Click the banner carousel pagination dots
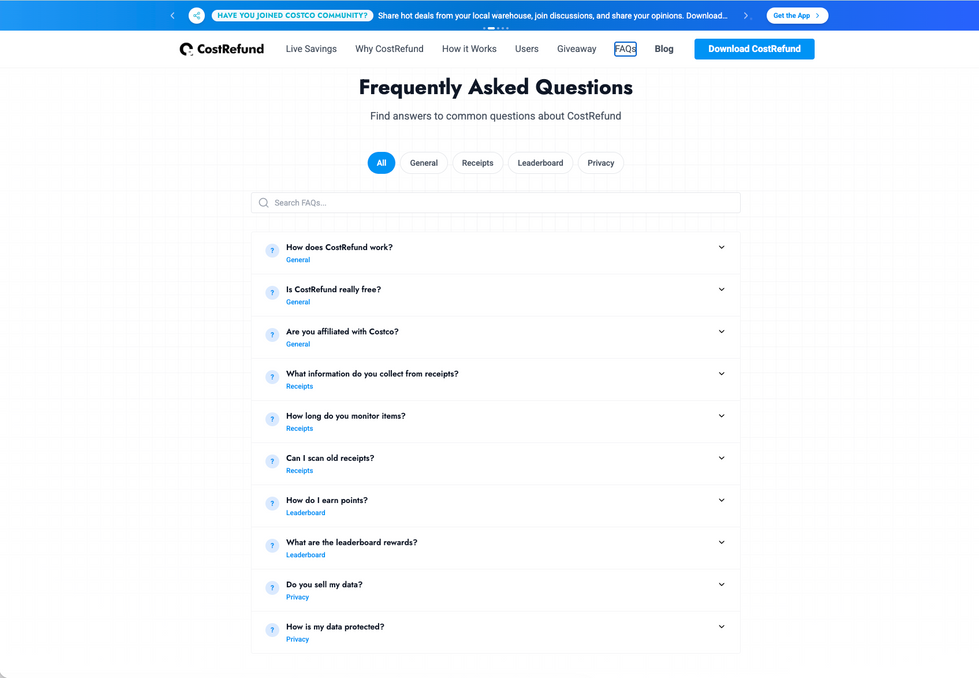Image resolution: width=979 pixels, height=678 pixels. point(495,28)
